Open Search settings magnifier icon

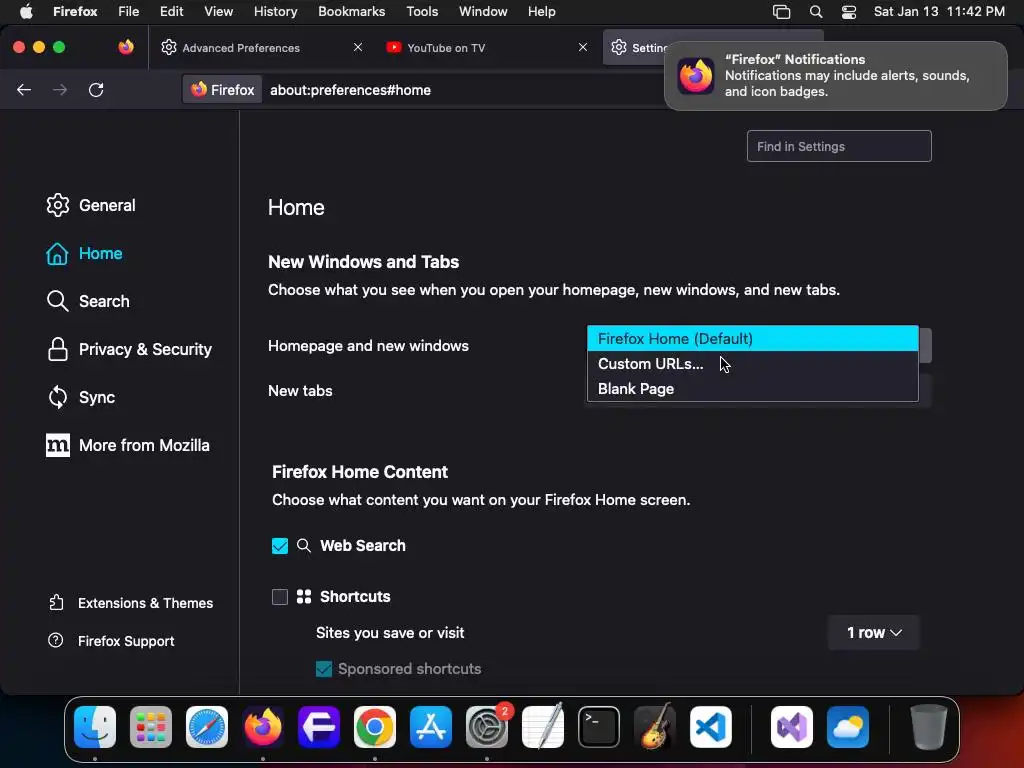57,301
